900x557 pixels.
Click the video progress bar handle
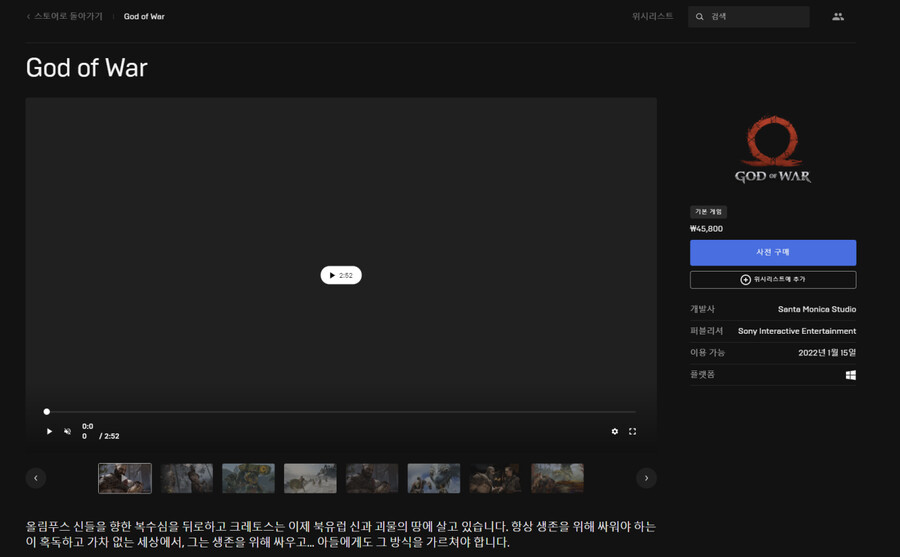point(46,411)
